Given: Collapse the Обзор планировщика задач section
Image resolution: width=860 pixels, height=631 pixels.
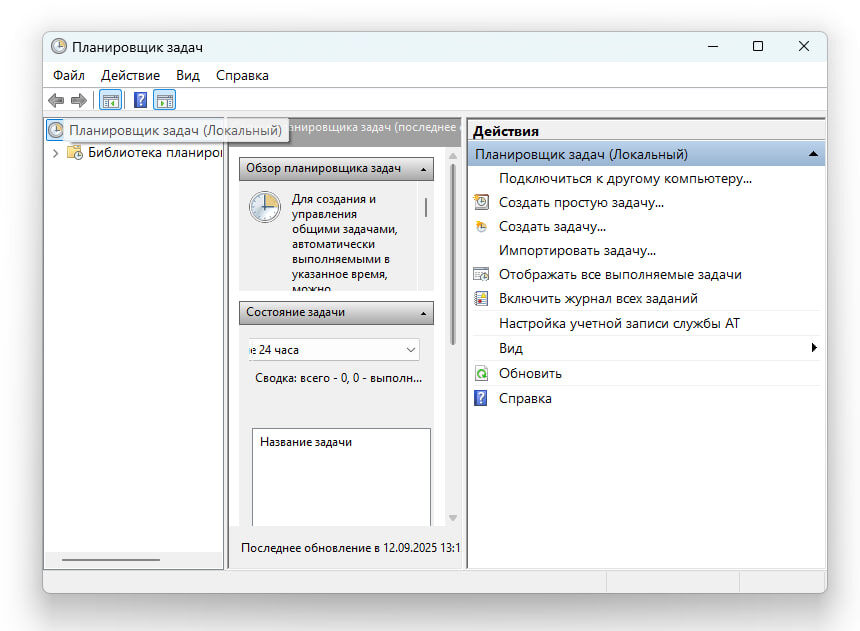Looking at the screenshot, I should coord(423,169).
